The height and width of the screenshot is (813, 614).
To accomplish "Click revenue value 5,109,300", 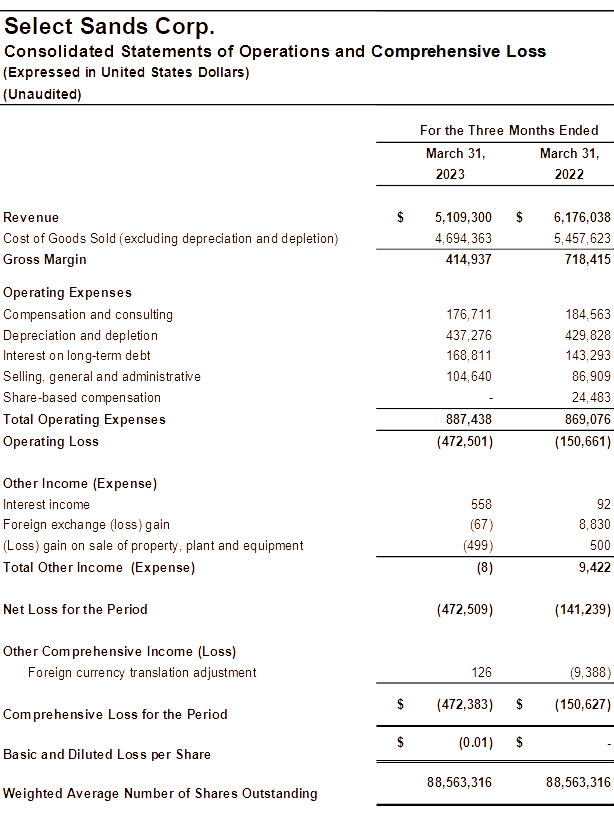I will (x=463, y=217).
